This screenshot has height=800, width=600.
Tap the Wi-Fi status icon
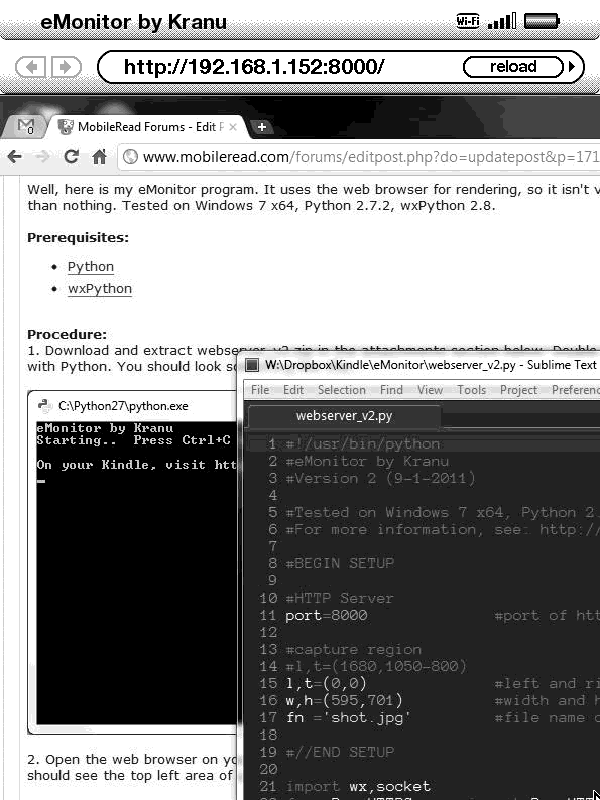click(467, 21)
